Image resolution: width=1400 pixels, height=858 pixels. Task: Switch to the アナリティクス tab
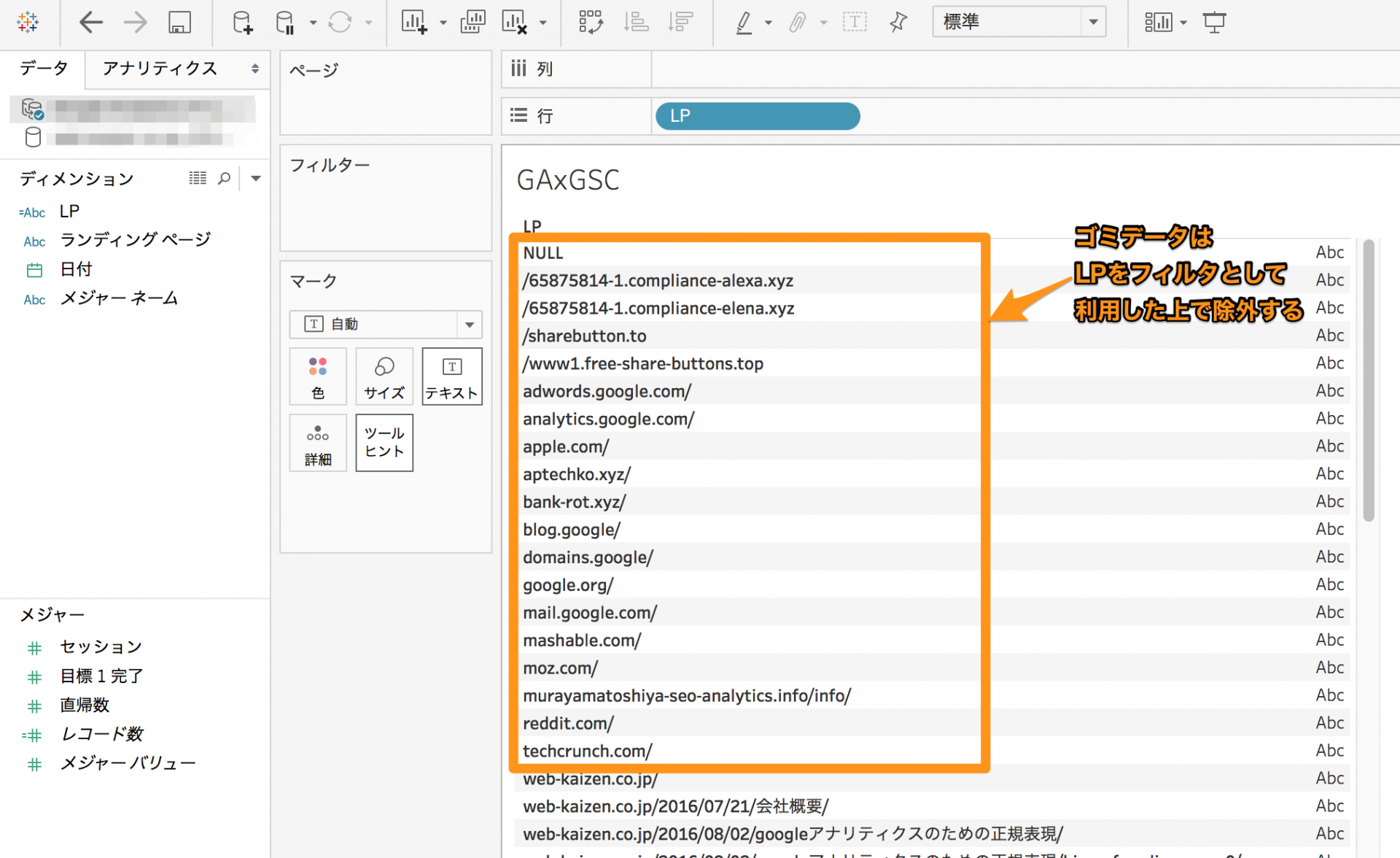click(x=160, y=69)
